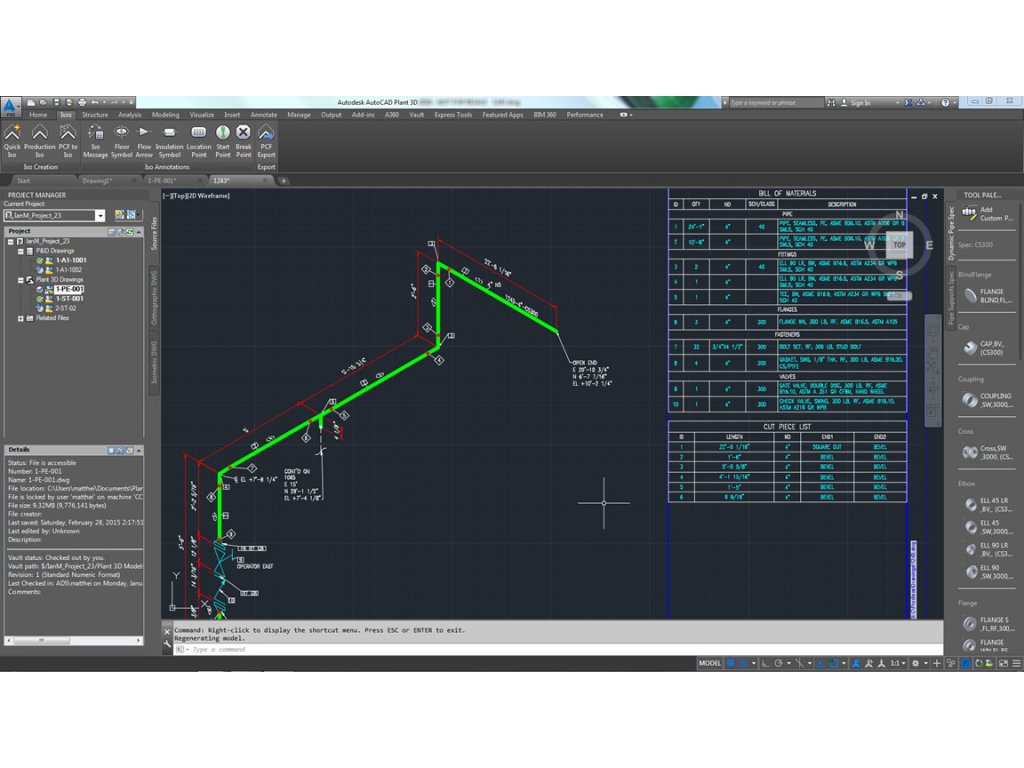Toggle isometric drafting on the status bar
The height and width of the screenshot is (768, 1024).
point(799,664)
